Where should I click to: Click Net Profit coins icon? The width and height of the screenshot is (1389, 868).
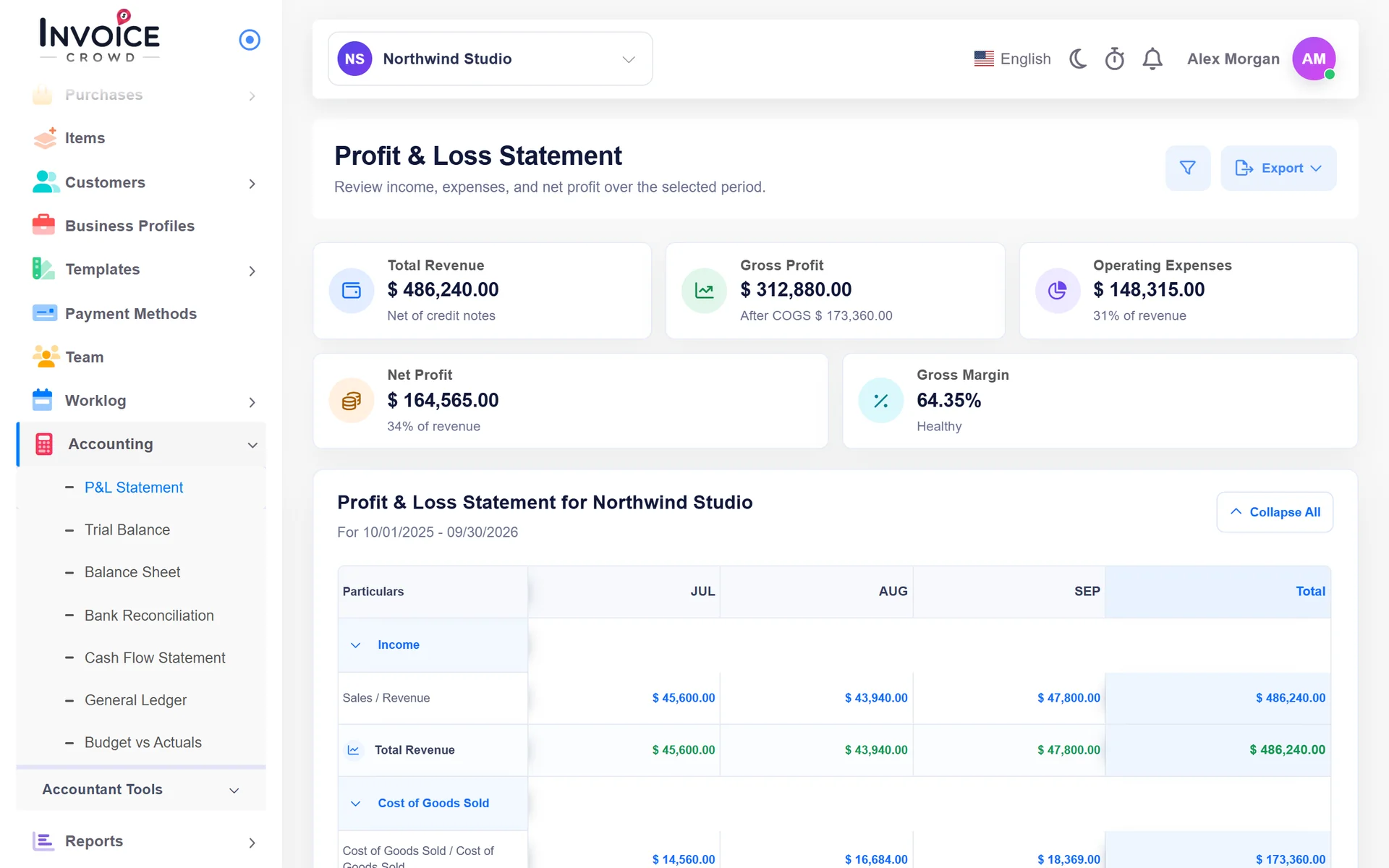[352, 401]
